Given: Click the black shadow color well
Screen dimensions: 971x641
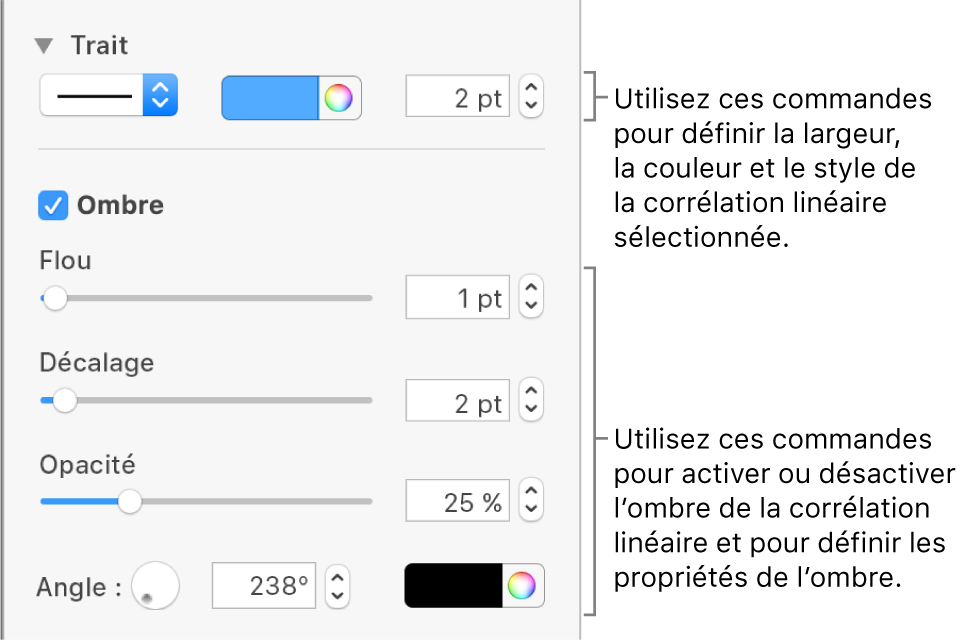Looking at the screenshot, I should [x=450, y=587].
